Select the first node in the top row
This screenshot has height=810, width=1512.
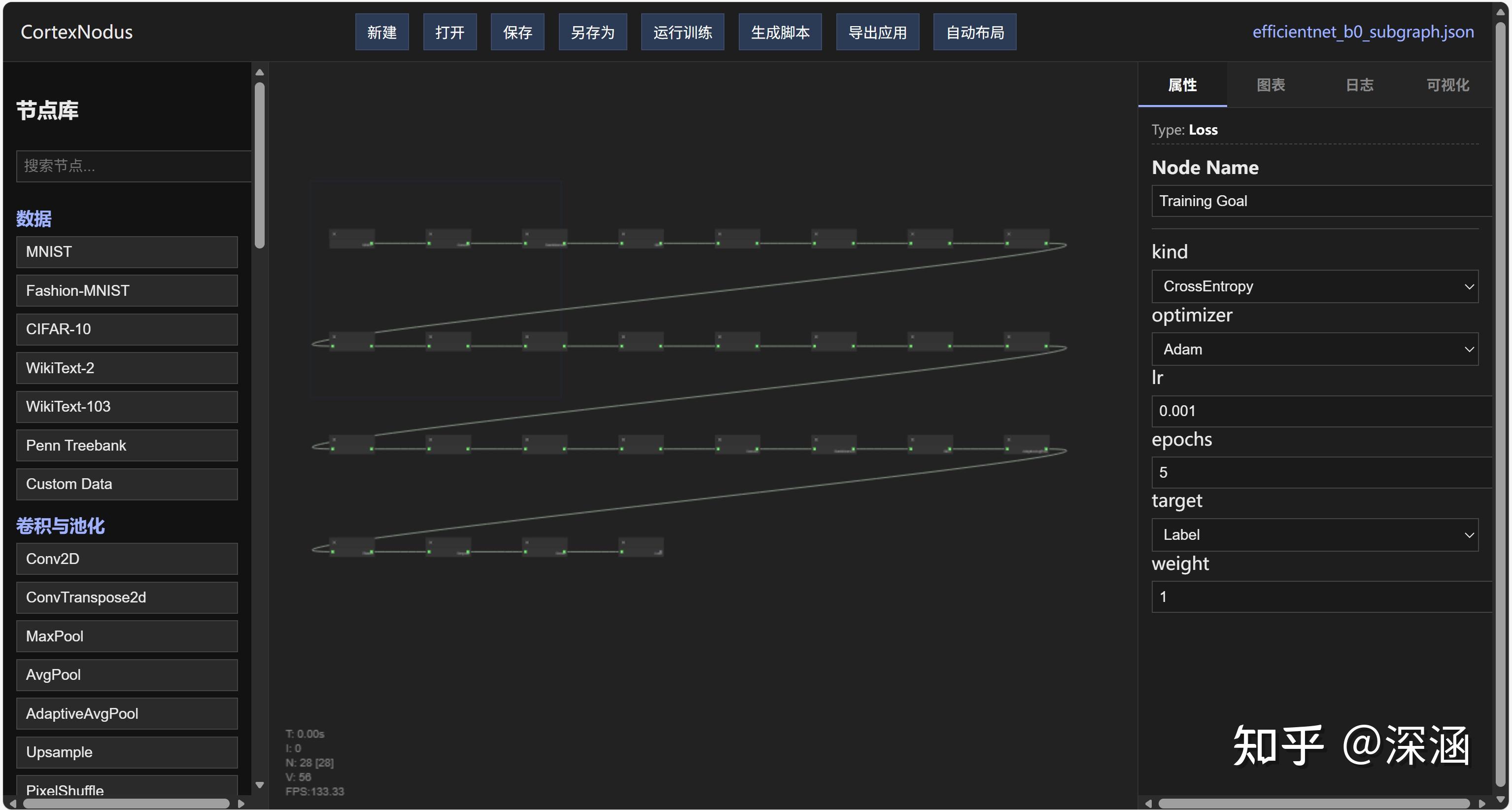351,238
